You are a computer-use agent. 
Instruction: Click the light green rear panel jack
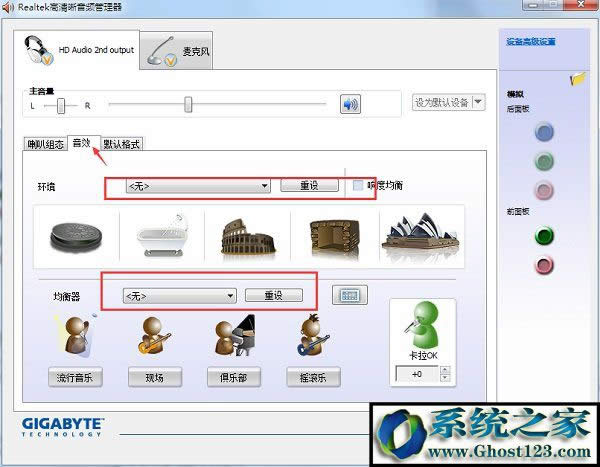pyautogui.click(x=544, y=161)
